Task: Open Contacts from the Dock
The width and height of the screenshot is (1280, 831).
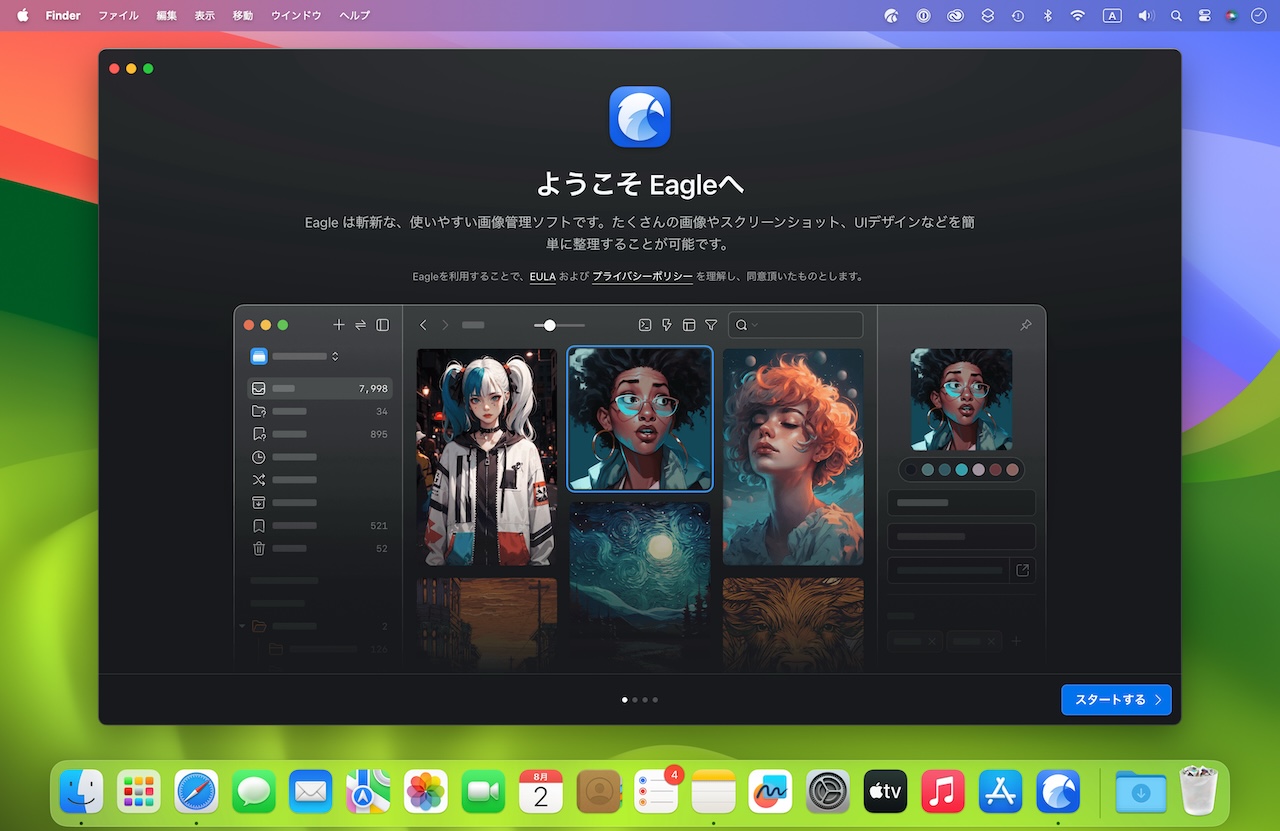Action: [x=599, y=792]
